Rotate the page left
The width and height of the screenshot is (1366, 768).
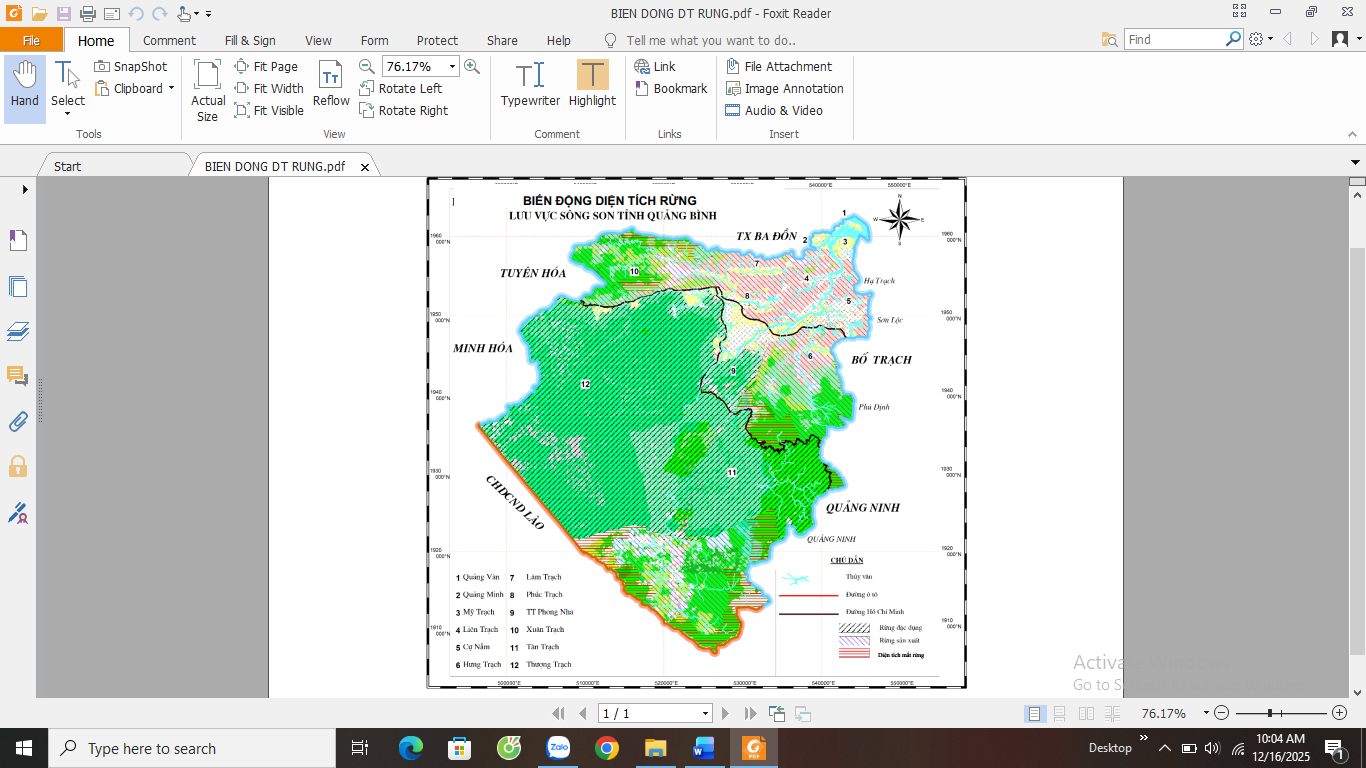pyautogui.click(x=400, y=88)
